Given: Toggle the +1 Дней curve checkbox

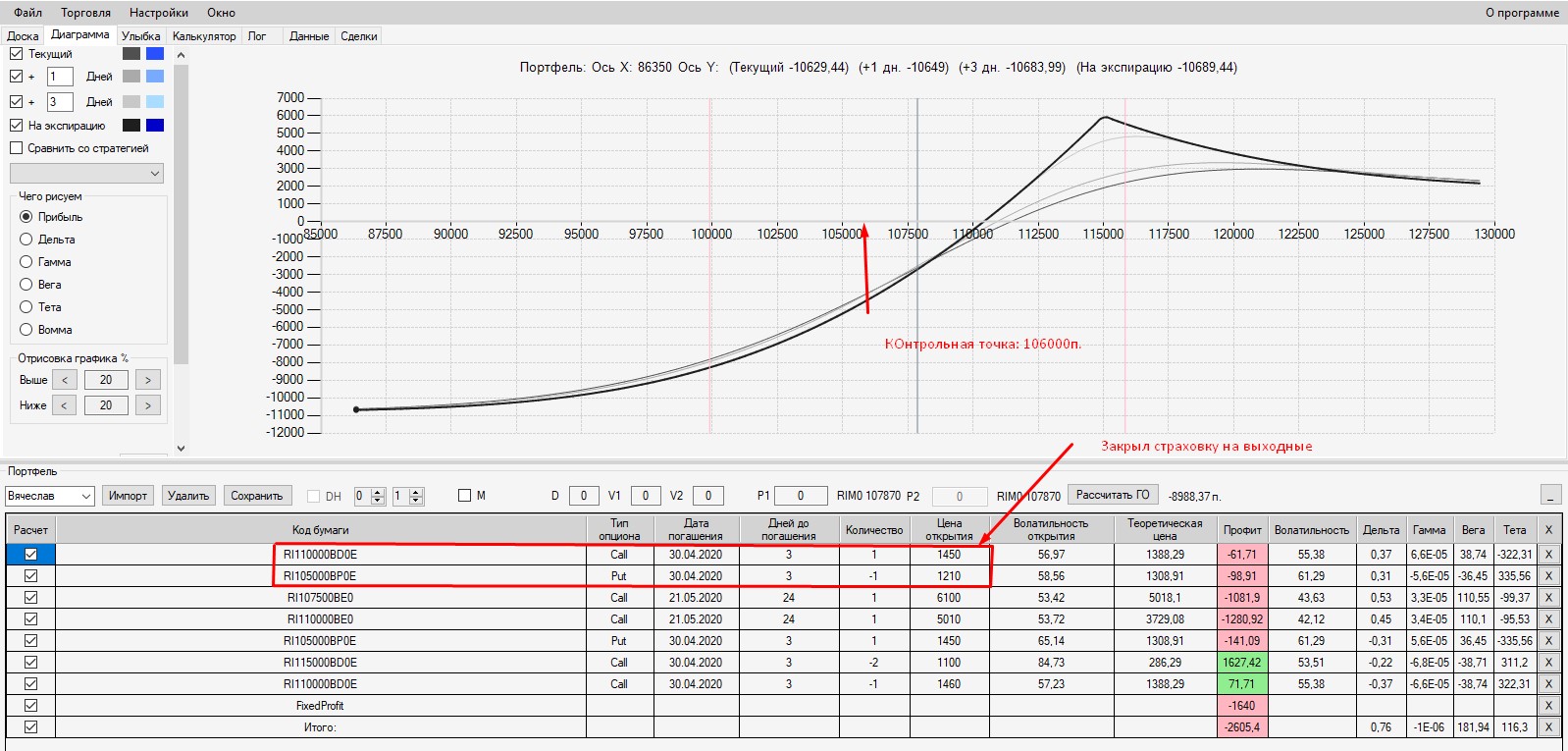Looking at the screenshot, I should [16, 77].
